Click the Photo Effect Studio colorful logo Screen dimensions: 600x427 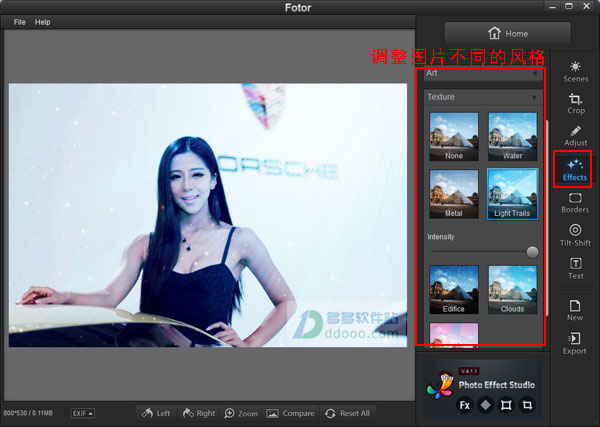coord(440,386)
